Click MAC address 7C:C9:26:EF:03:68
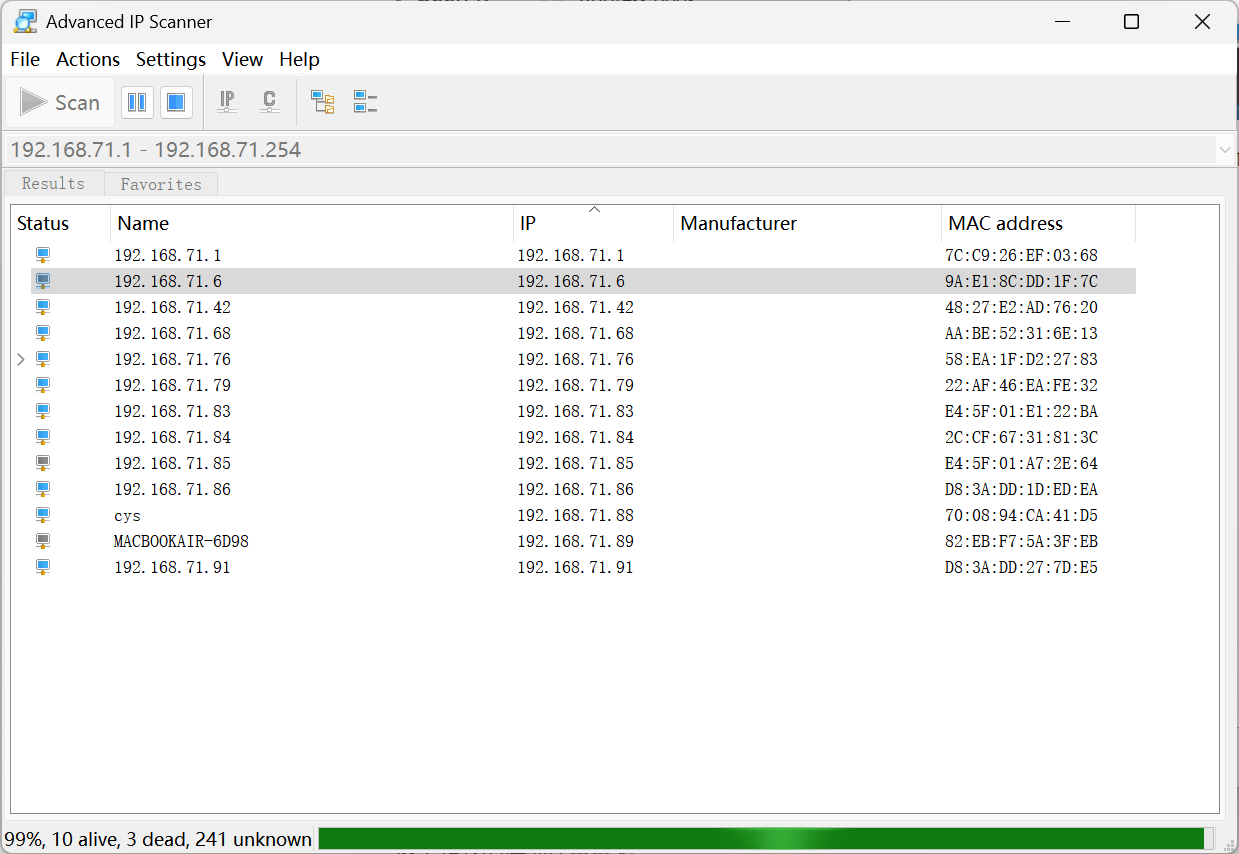 [1021, 255]
